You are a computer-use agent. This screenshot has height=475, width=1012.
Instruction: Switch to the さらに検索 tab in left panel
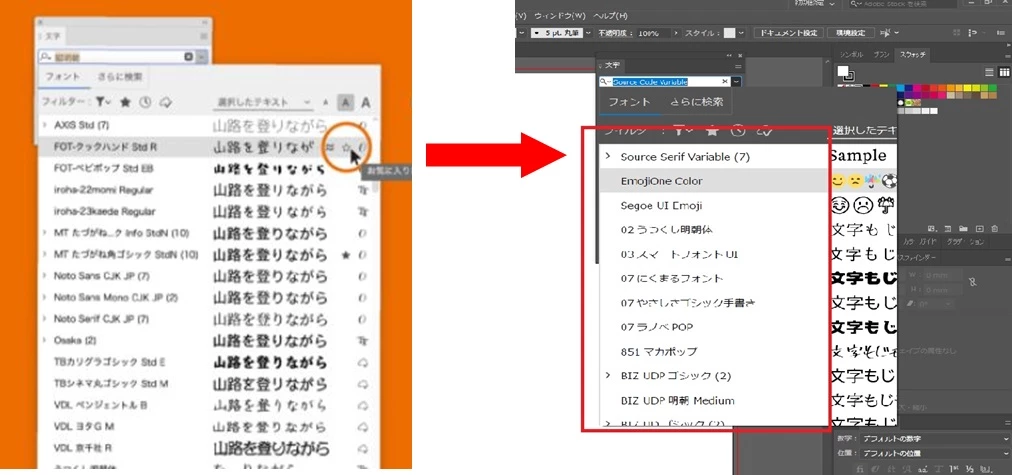click(120, 77)
